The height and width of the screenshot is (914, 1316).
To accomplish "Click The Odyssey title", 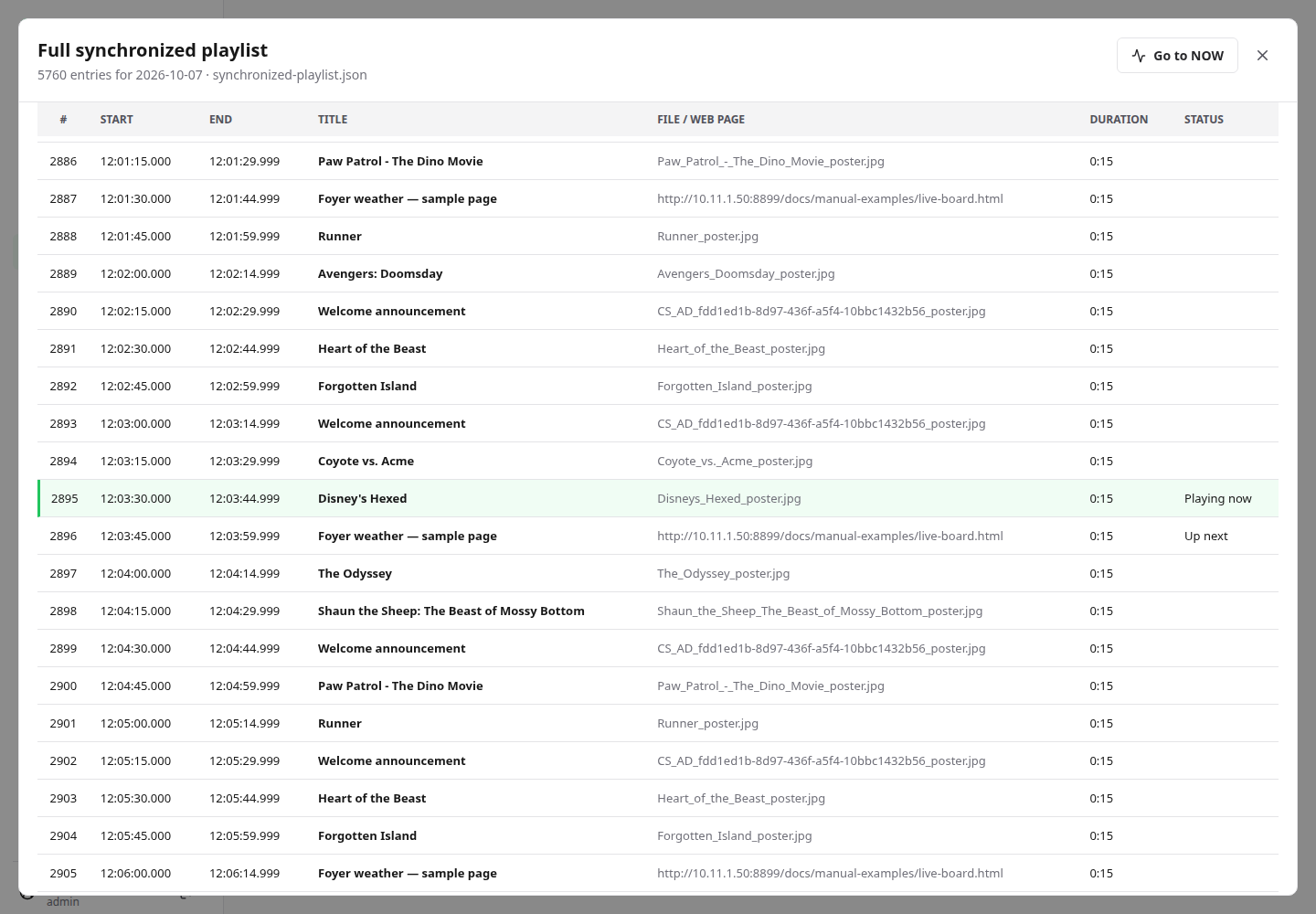I will pyautogui.click(x=355, y=574).
